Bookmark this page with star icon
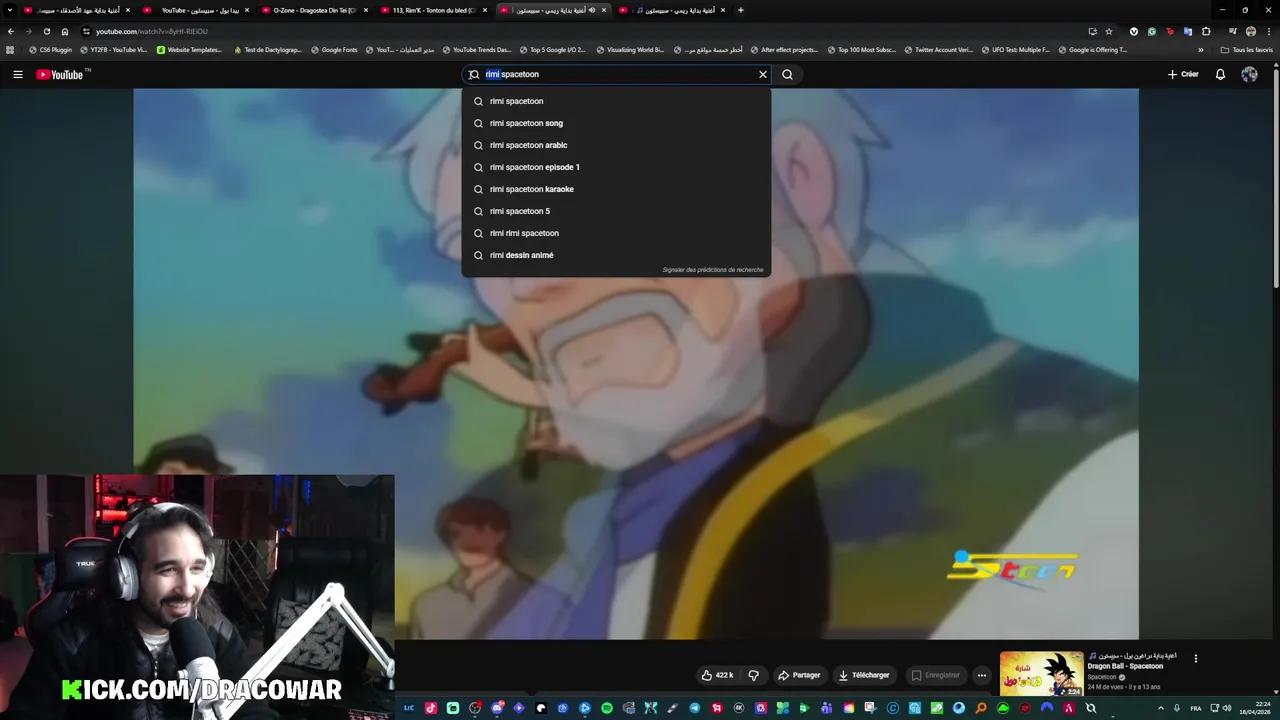1280x720 pixels. point(1109,31)
